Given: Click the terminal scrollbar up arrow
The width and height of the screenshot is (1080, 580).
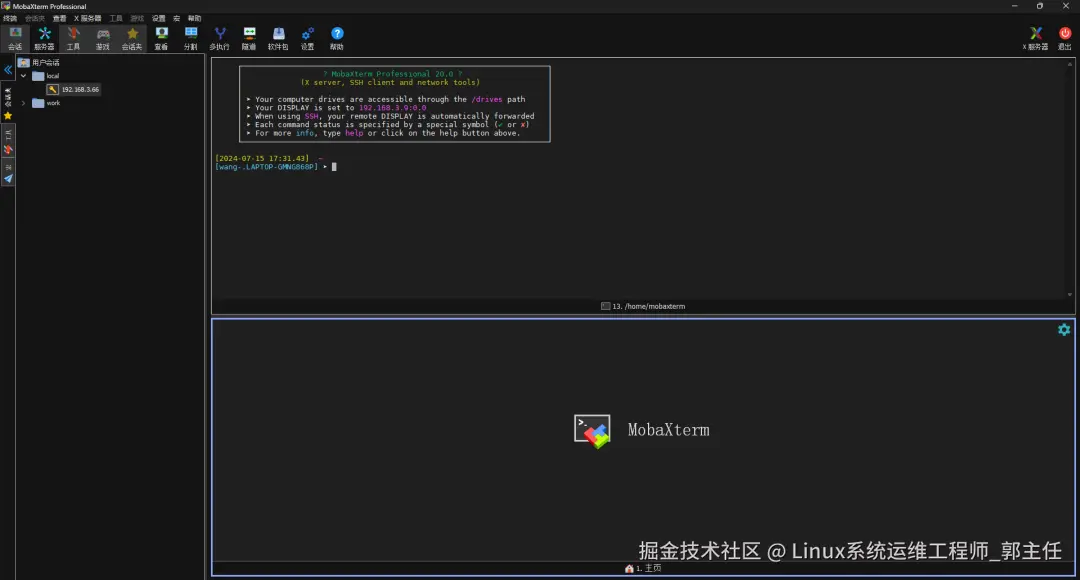Looking at the screenshot, I should 1070,64.
